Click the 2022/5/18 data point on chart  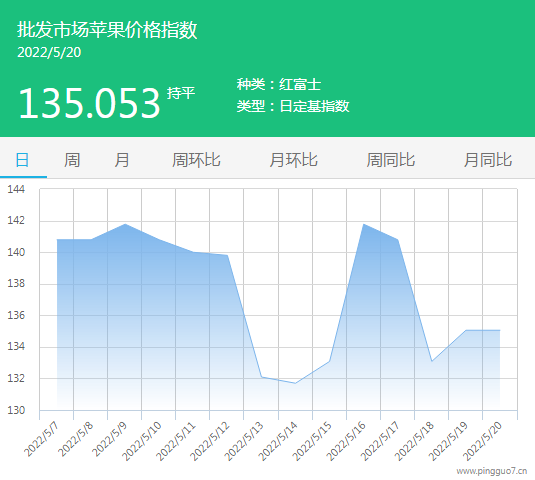432,361
